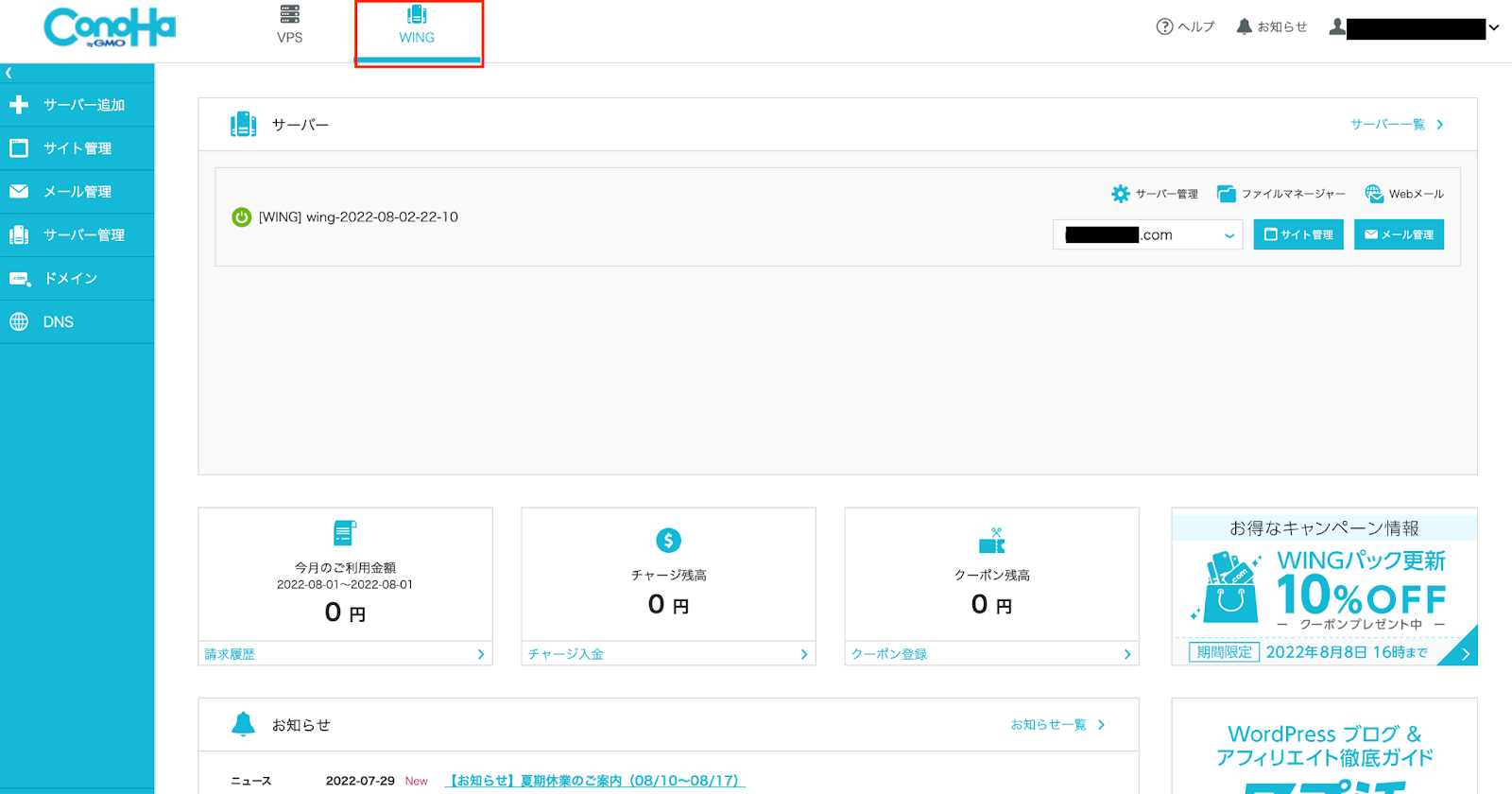
Task: Open ドメイン in the sidebar
Action: pos(77,279)
